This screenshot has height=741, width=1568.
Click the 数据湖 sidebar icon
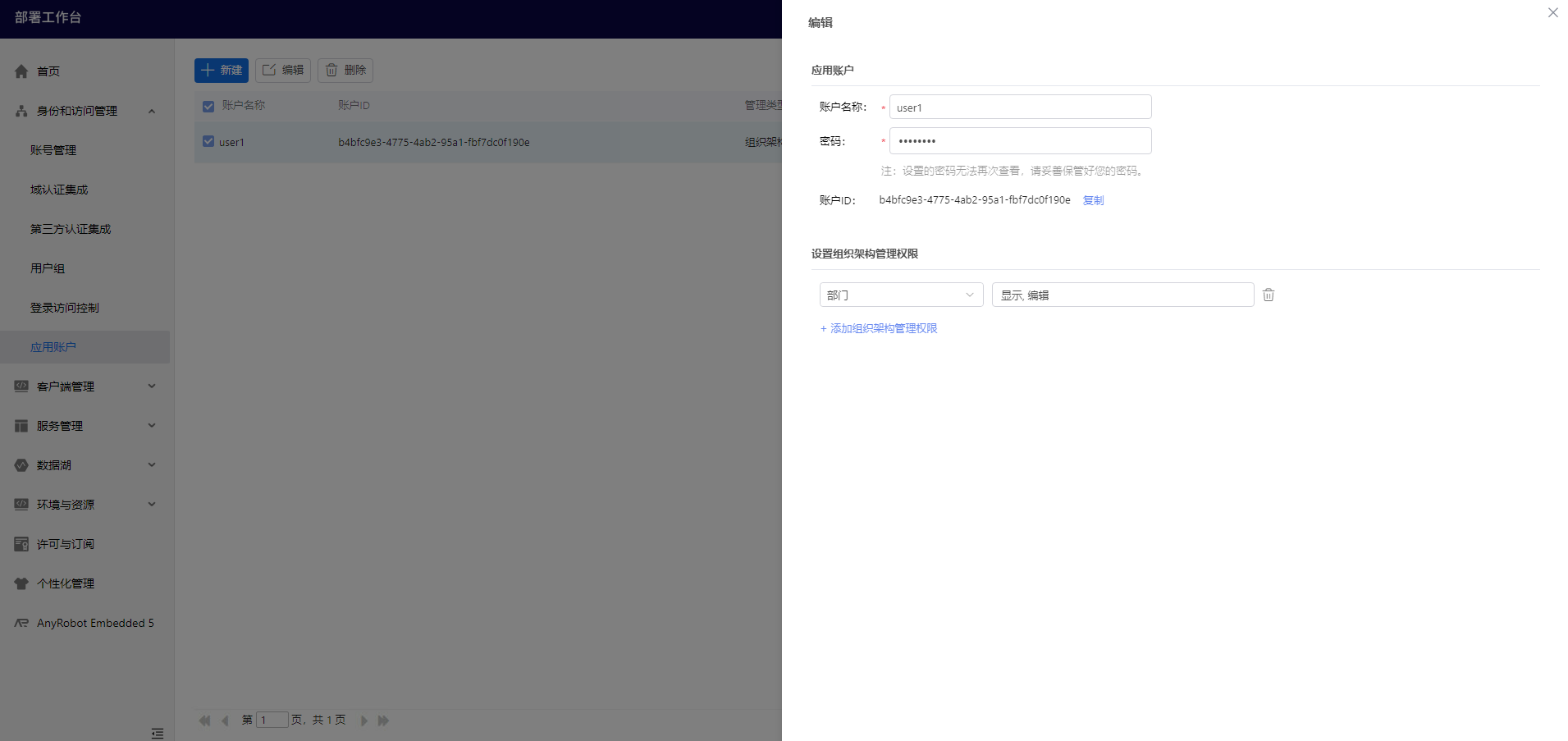pyautogui.click(x=21, y=465)
